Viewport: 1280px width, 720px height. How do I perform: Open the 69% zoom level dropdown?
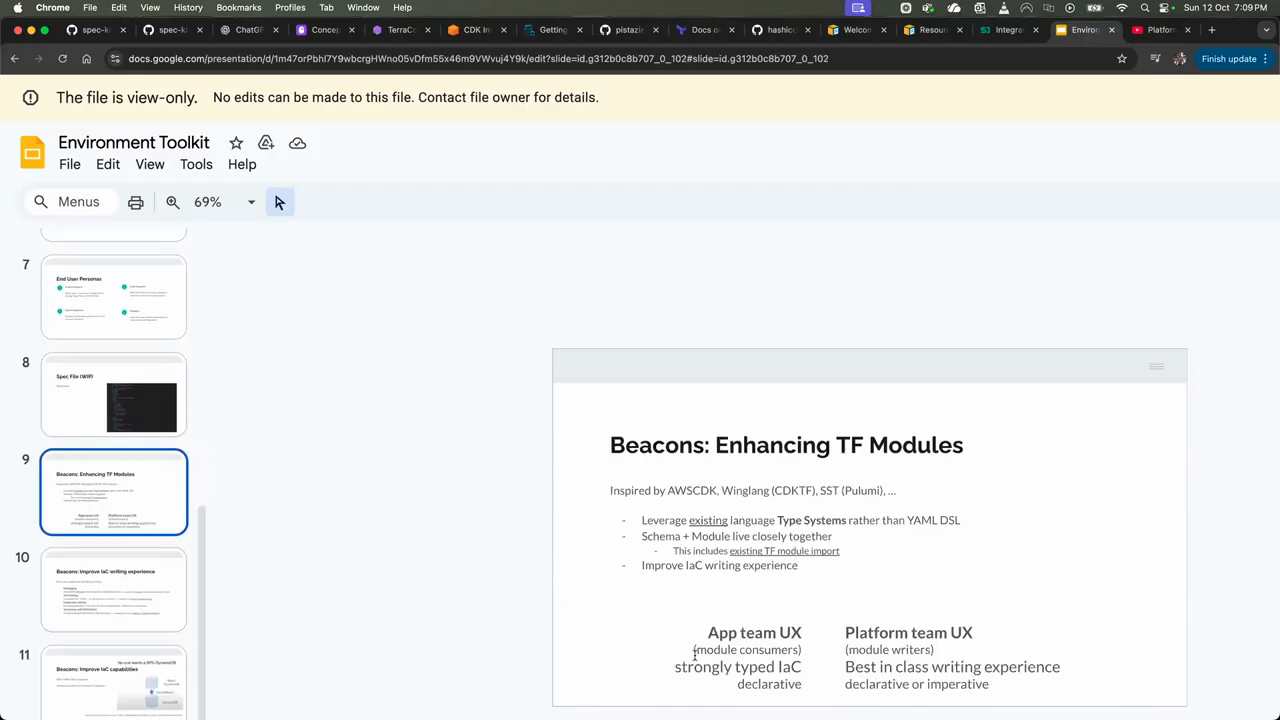[251, 202]
